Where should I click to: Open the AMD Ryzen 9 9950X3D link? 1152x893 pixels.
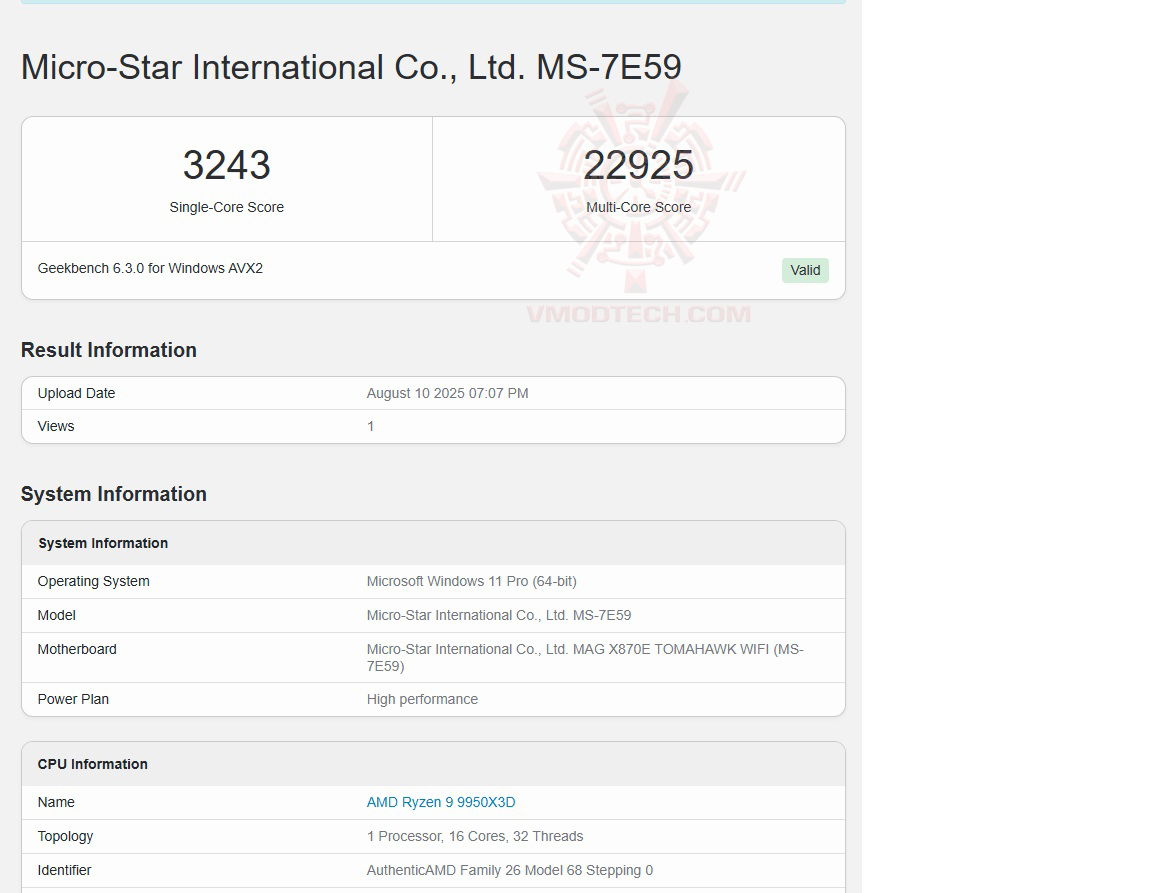pyautogui.click(x=441, y=802)
